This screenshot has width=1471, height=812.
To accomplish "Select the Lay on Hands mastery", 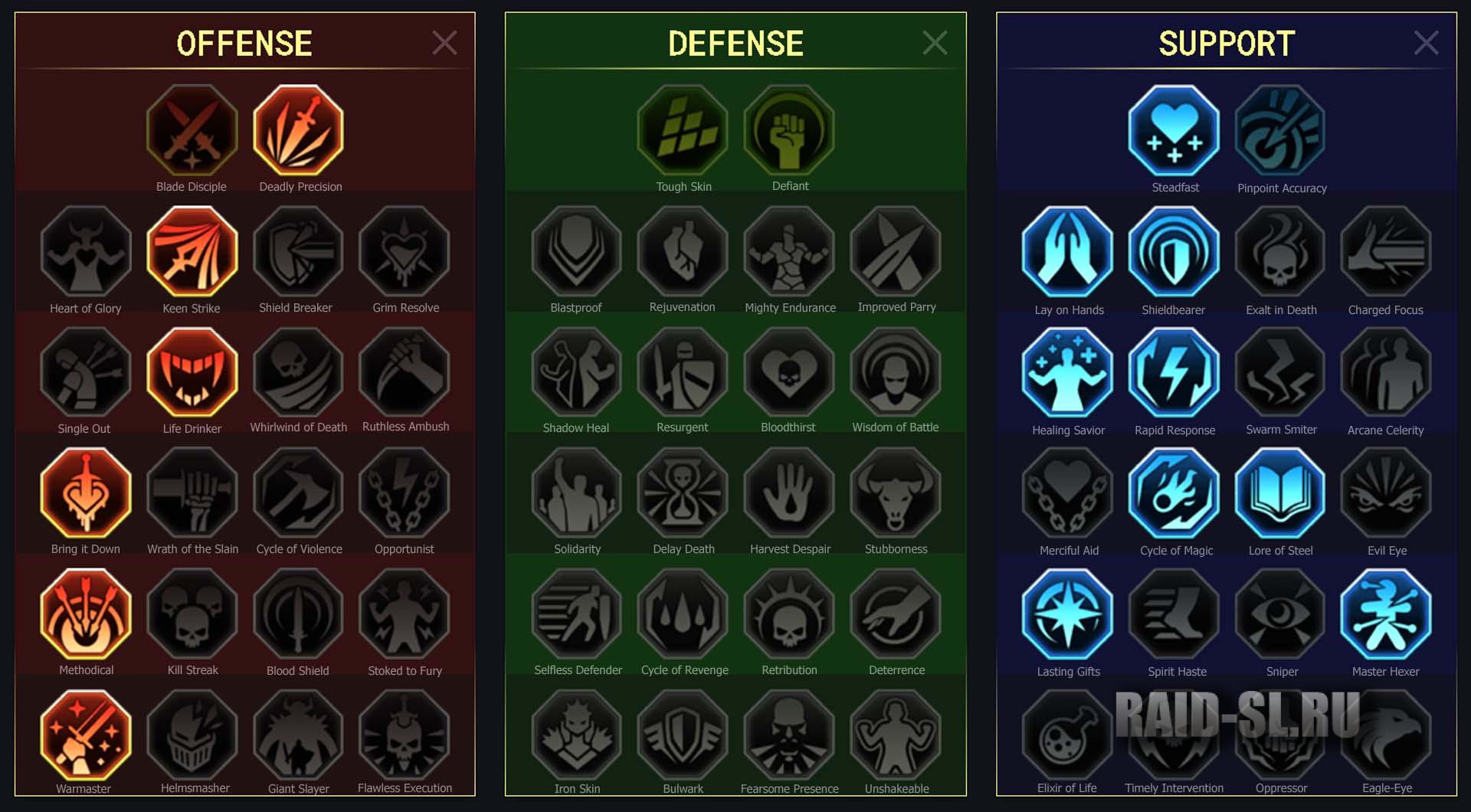I will click(x=1067, y=251).
